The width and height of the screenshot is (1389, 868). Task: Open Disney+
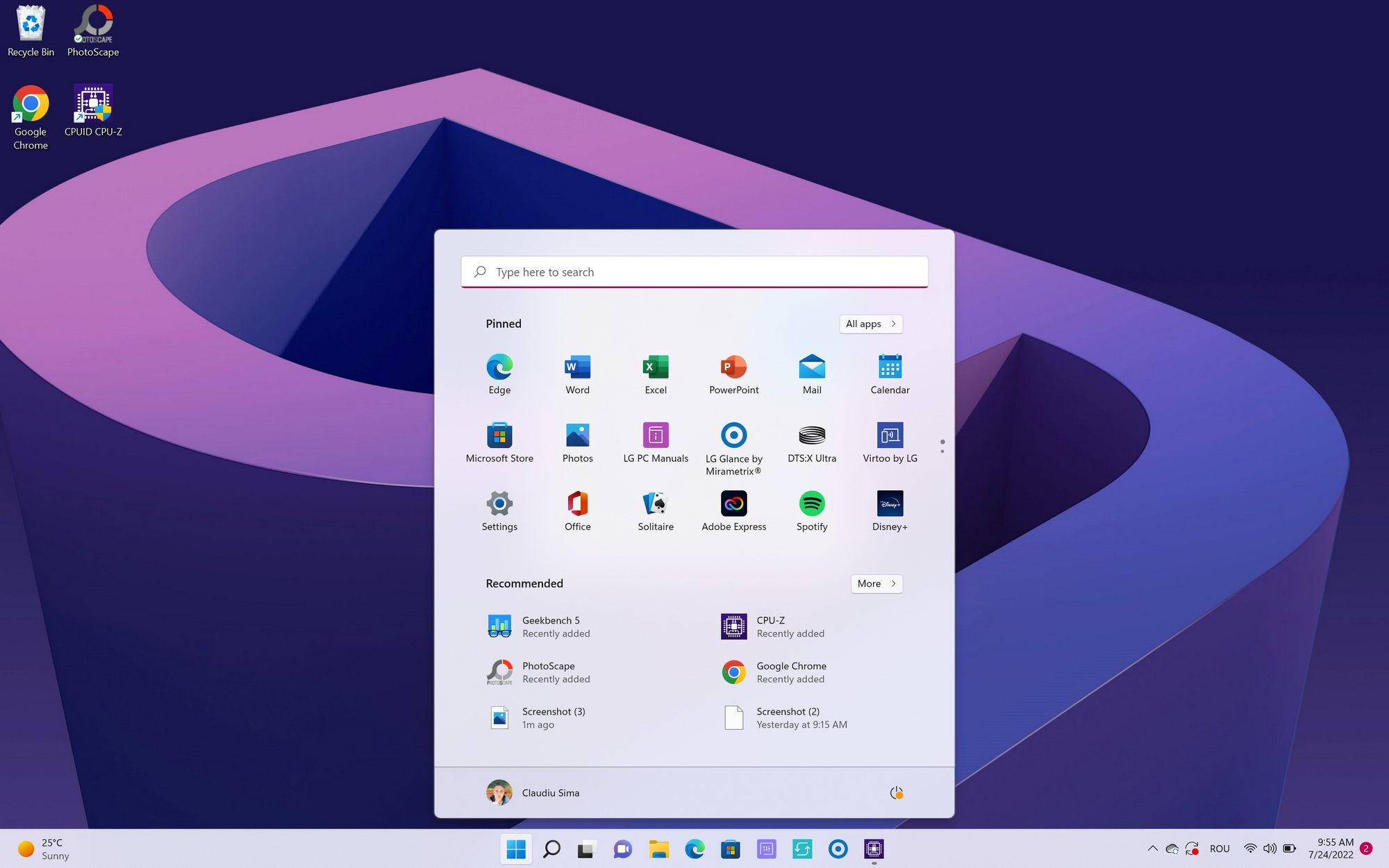pos(890,511)
